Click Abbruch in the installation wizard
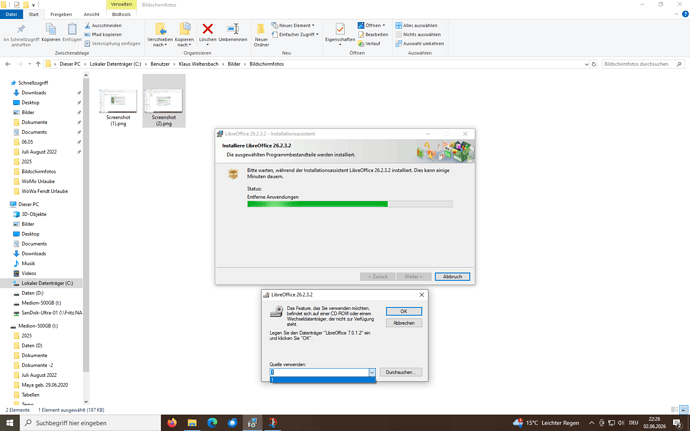The width and height of the screenshot is (690, 431). (x=452, y=276)
